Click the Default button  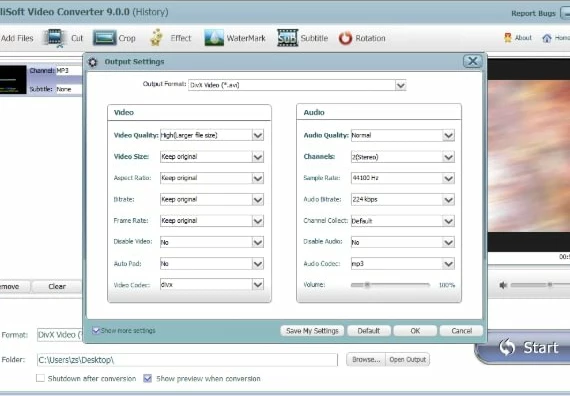(x=369, y=331)
